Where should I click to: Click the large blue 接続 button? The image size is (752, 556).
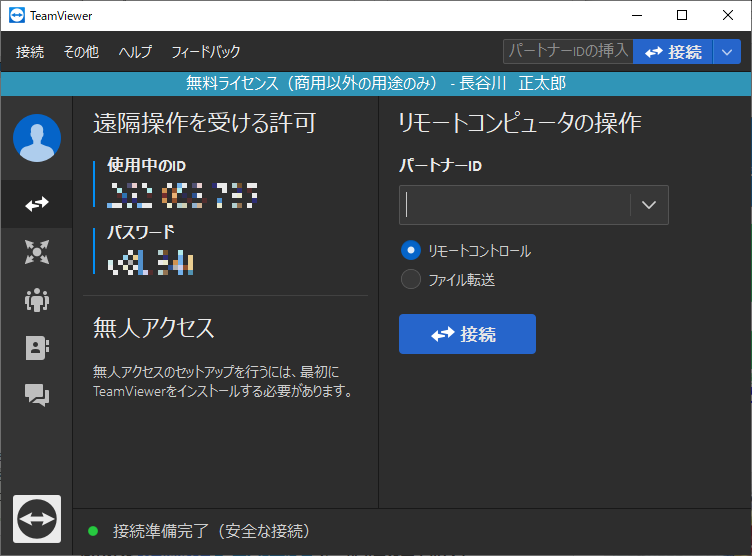467,334
